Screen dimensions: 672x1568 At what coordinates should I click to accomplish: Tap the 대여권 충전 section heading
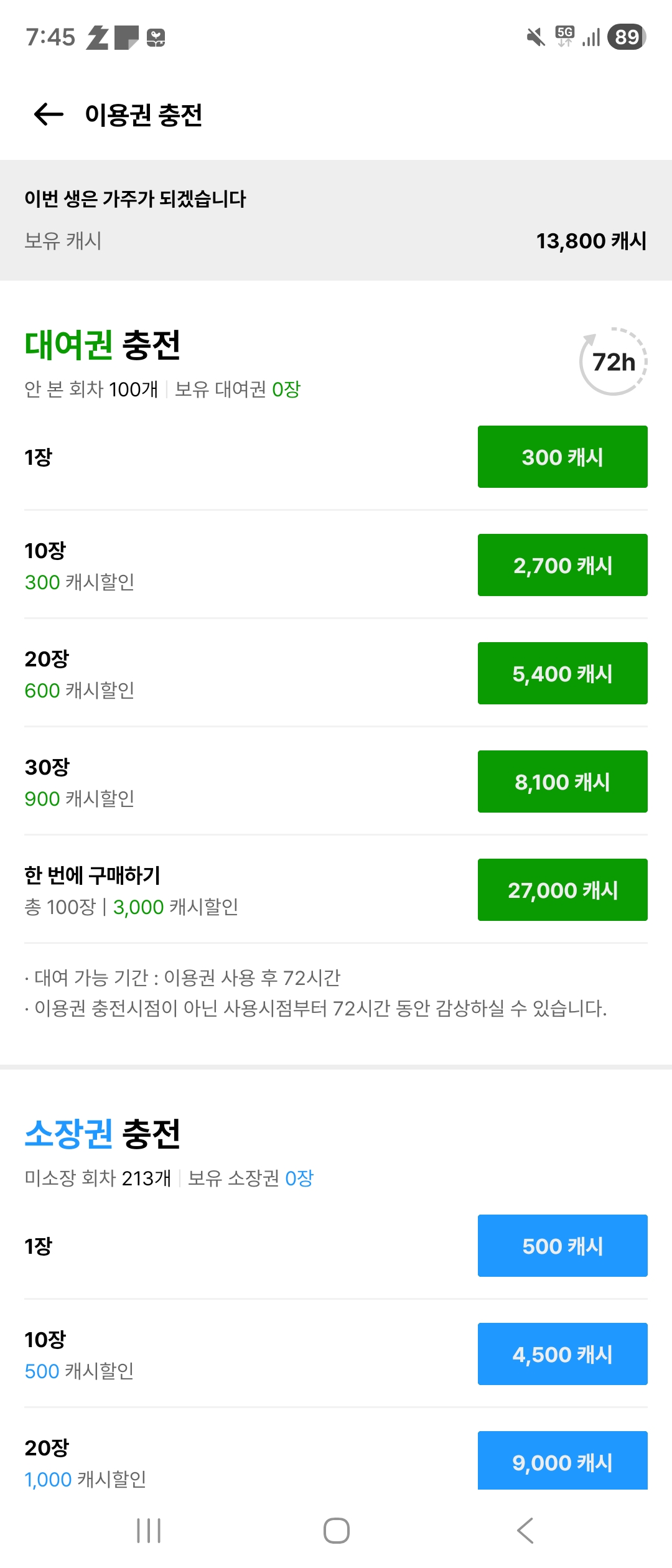point(103,345)
